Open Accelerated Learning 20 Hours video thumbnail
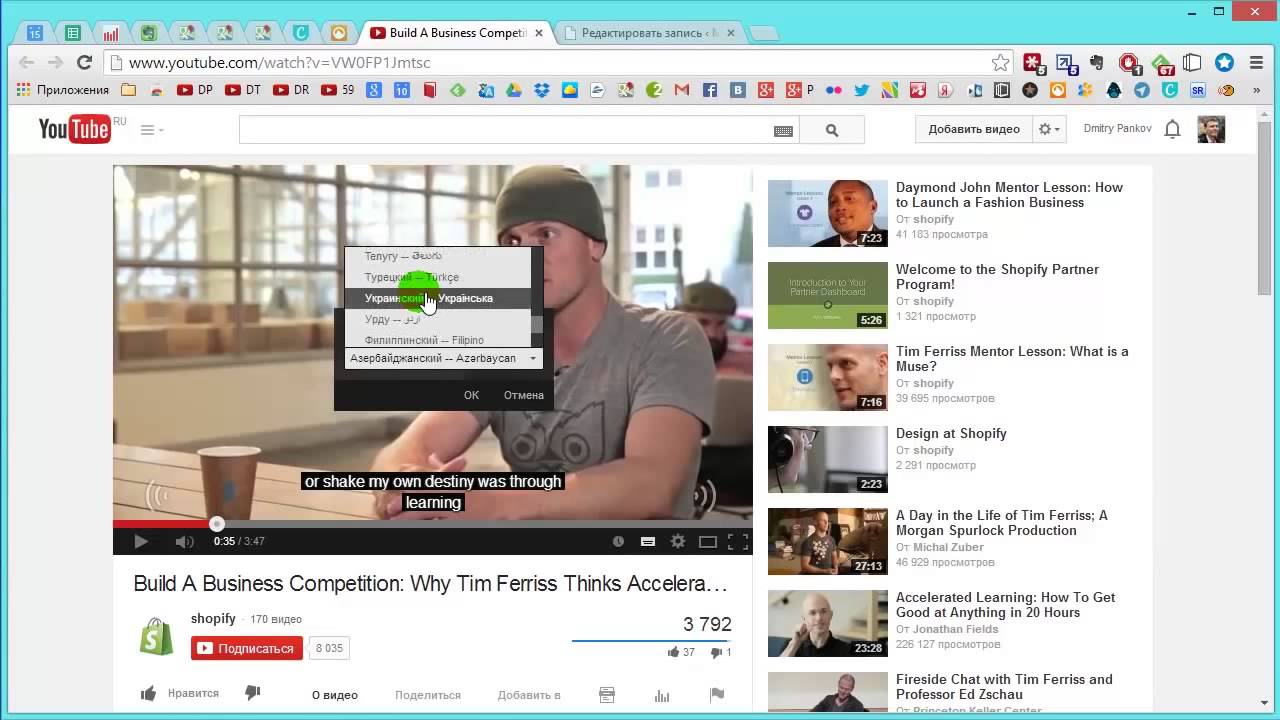This screenshot has width=1280, height=720. [x=827, y=623]
